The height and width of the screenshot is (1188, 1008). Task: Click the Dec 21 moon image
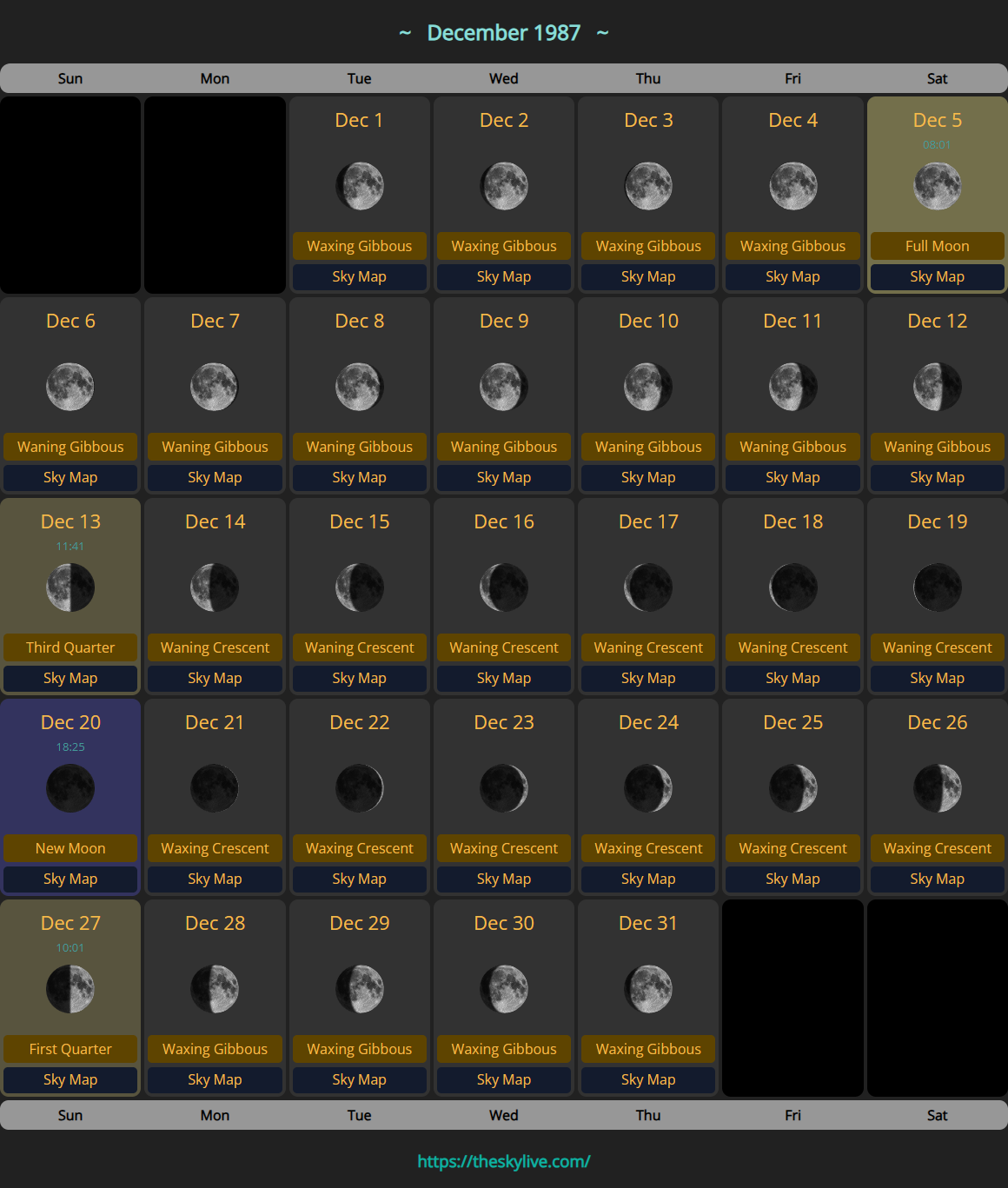click(215, 788)
